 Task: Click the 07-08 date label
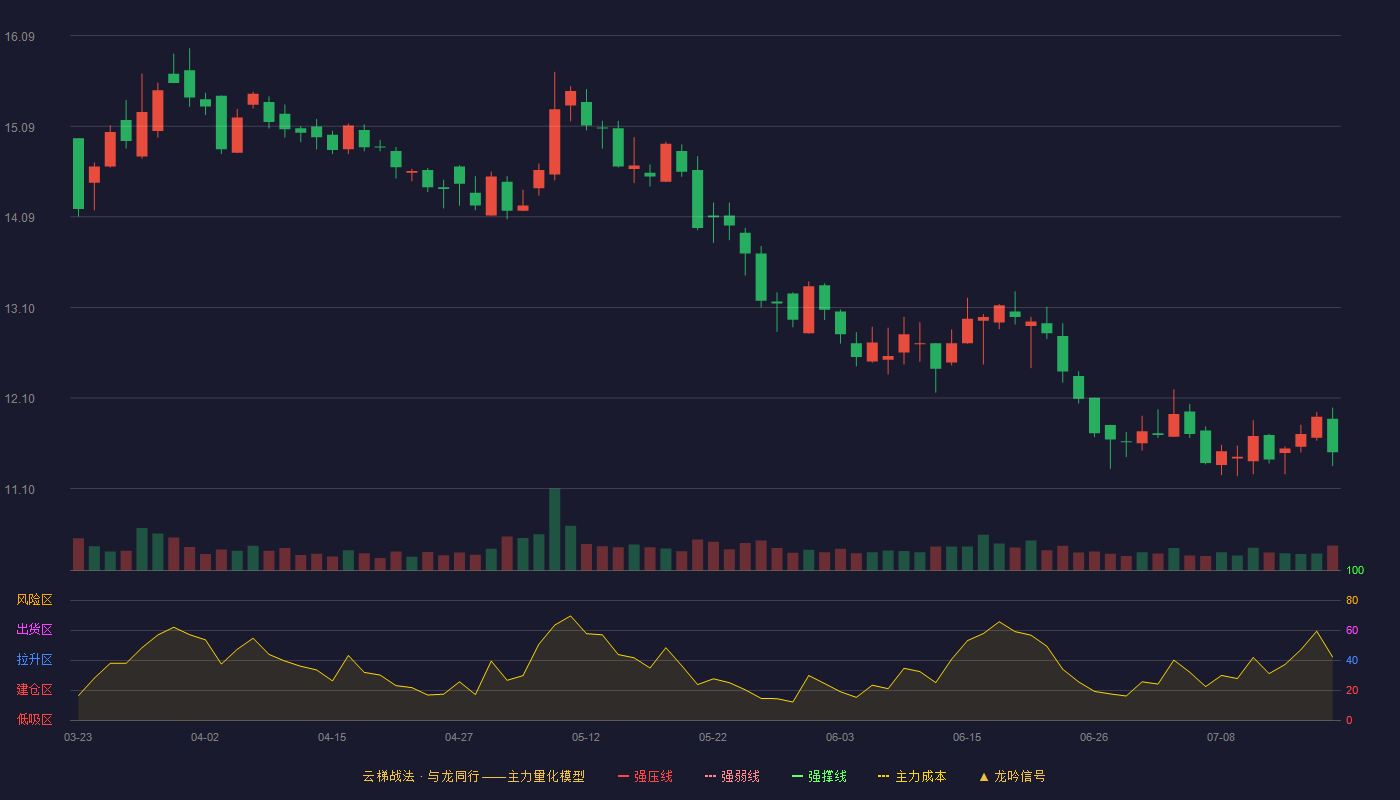tap(1221, 737)
